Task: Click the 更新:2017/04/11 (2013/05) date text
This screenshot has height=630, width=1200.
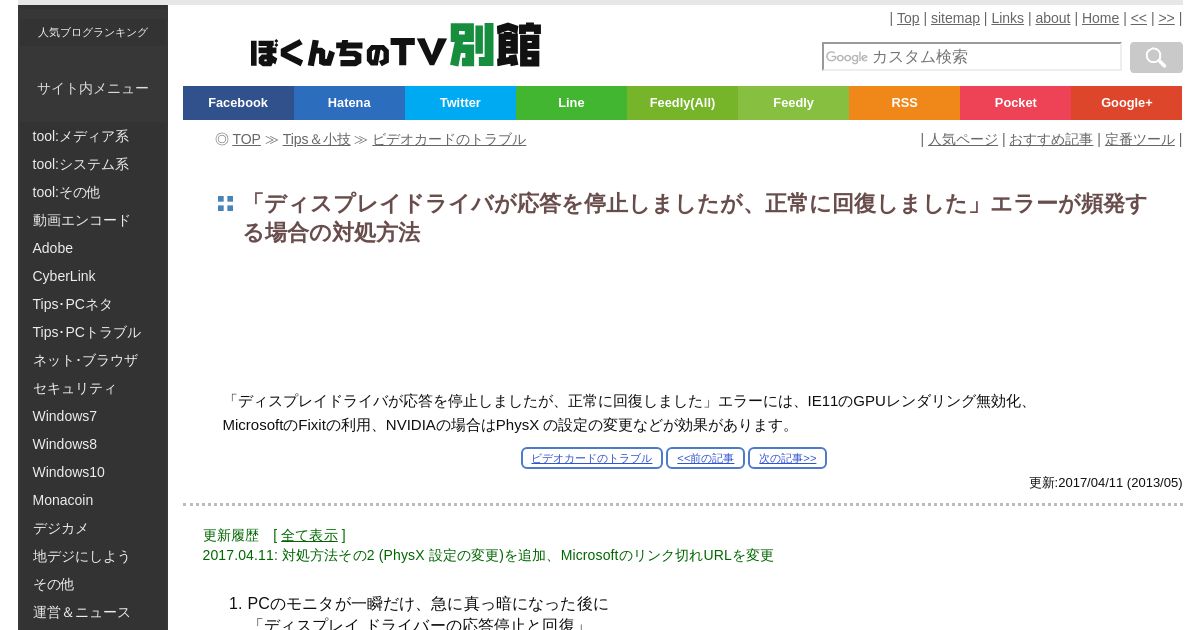Action: pos(1105,482)
